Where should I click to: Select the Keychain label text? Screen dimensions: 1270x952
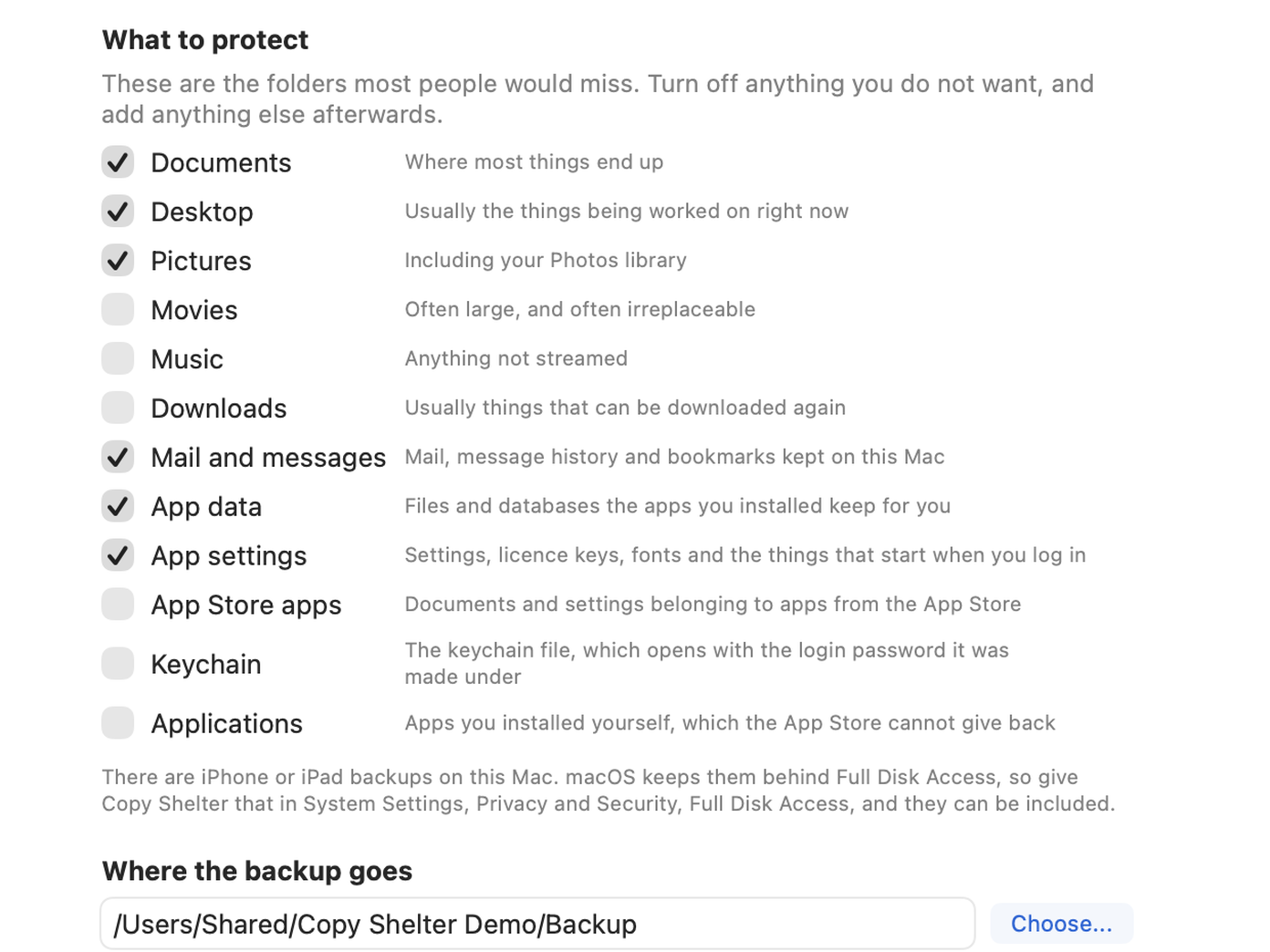coord(206,665)
